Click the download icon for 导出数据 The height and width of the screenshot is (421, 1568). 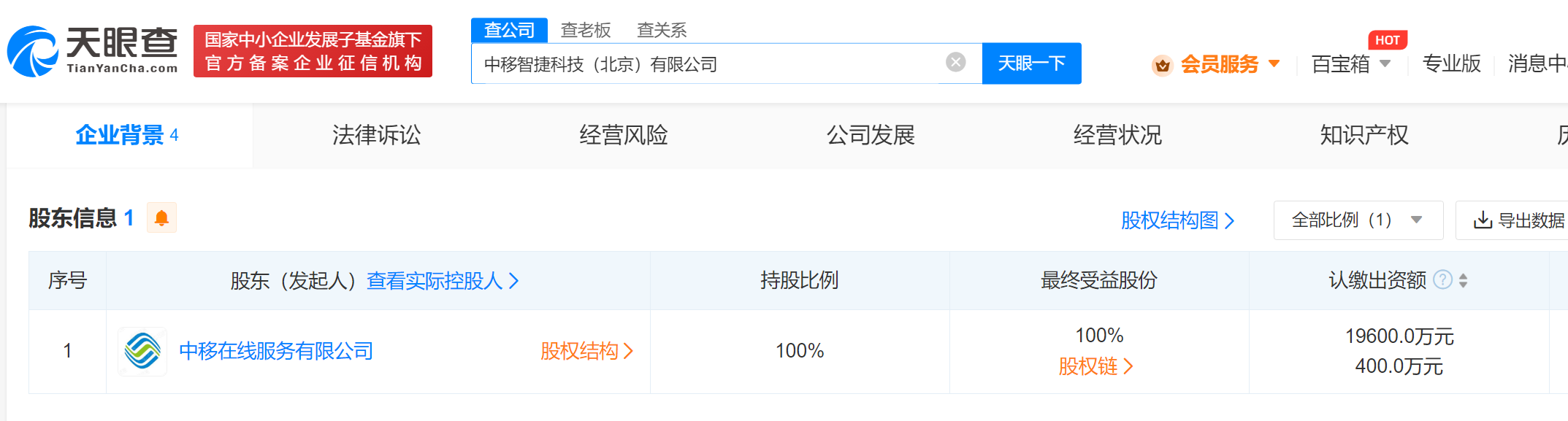(x=1482, y=220)
